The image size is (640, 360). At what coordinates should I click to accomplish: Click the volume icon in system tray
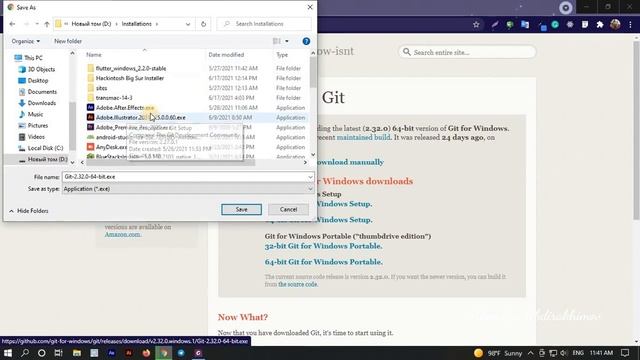[564, 353]
